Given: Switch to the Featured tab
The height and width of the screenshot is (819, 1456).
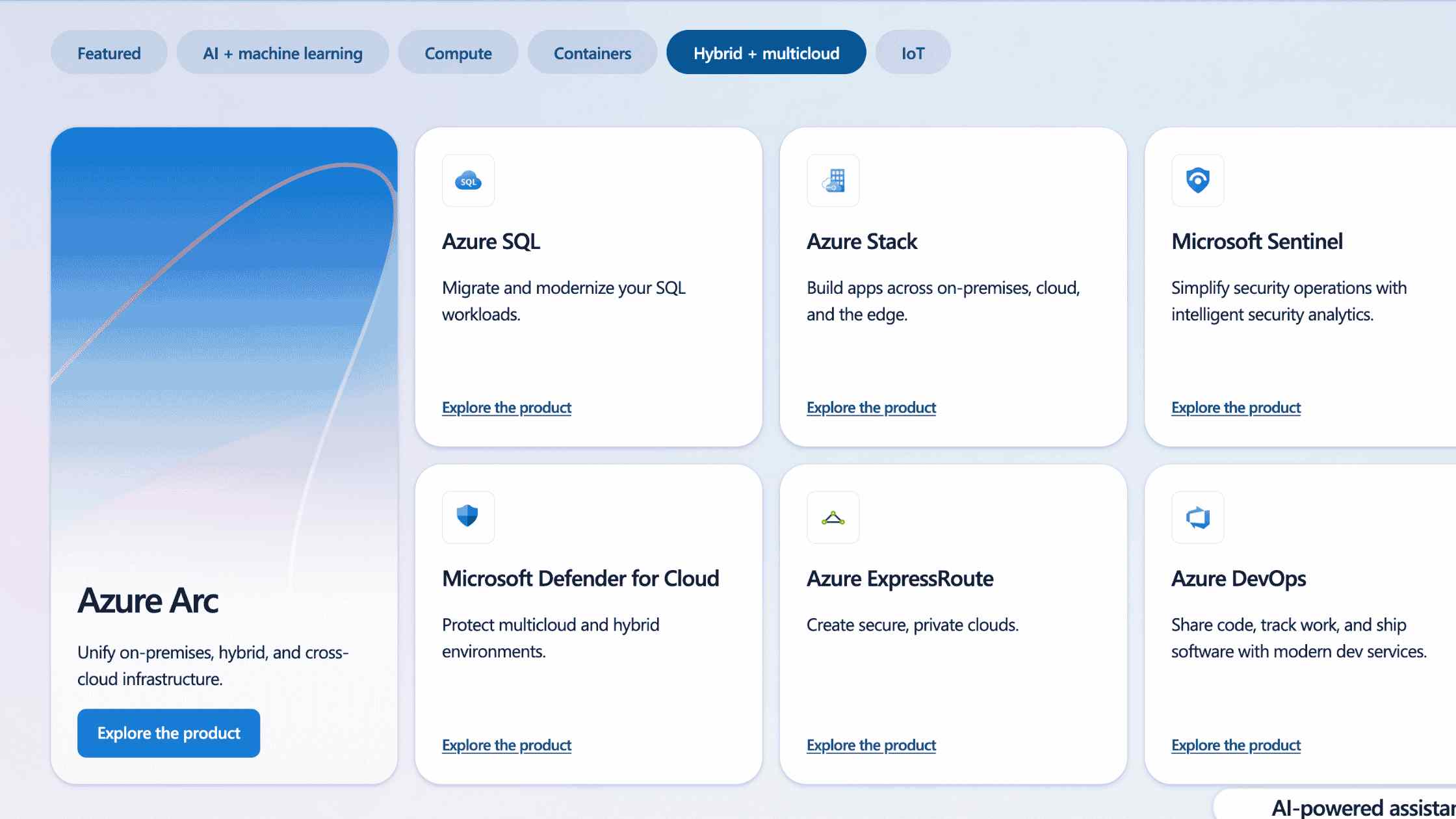Looking at the screenshot, I should coord(109,53).
